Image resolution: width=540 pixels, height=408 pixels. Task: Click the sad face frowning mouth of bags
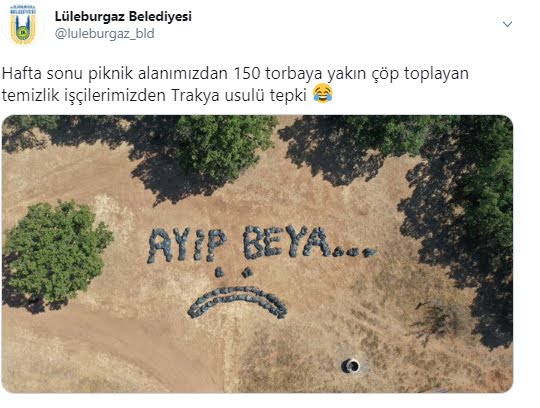coord(238,301)
